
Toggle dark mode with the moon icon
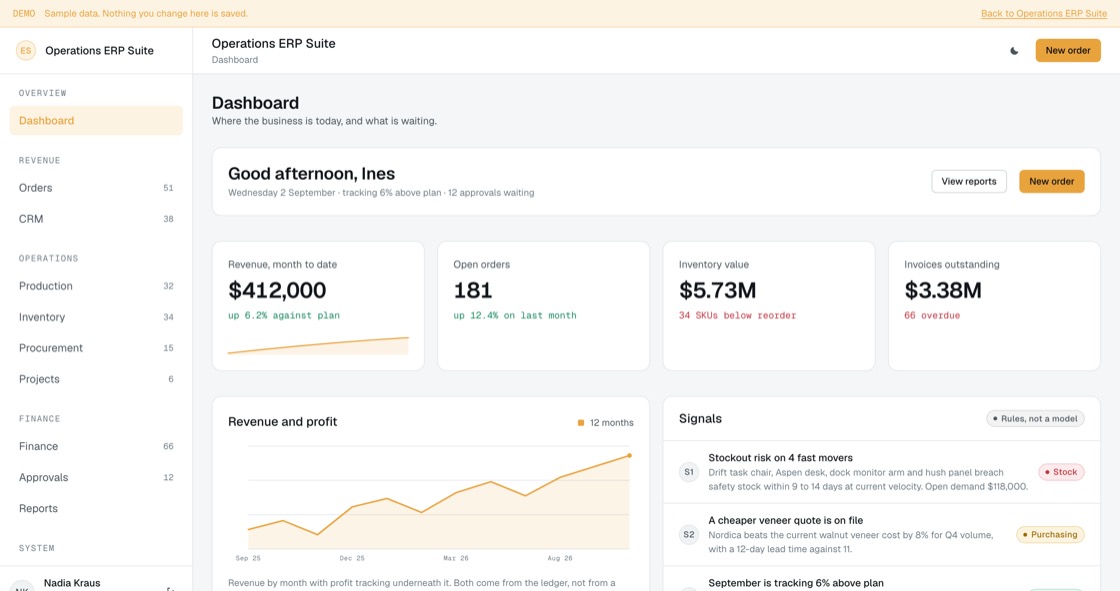[x=1014, y=51]
